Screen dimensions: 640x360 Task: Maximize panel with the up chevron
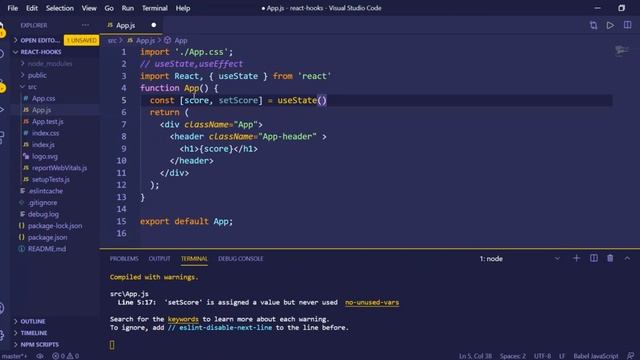coord(627,258)
